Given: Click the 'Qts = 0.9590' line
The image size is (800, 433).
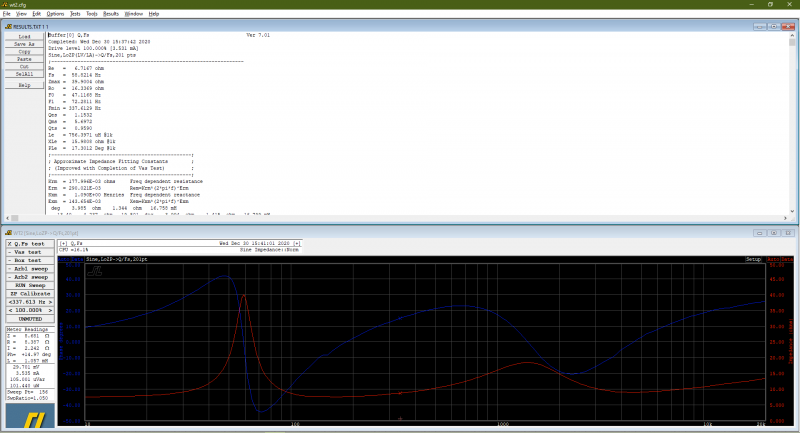Looking at the screenshot, I should pyautogui.click(x=70, y=128).
